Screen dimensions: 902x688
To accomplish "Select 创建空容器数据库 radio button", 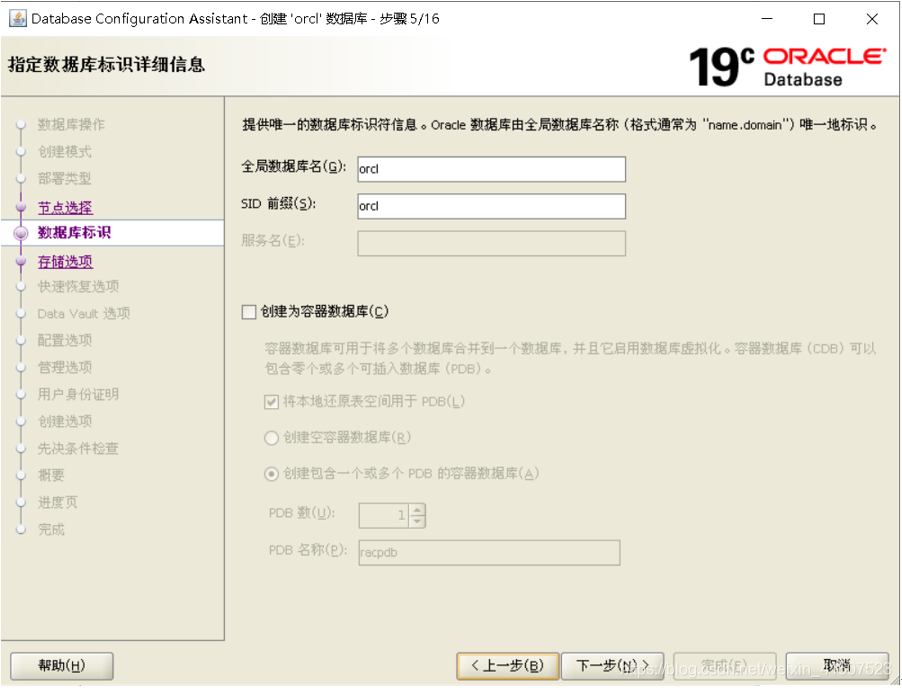I will point(271,438).
